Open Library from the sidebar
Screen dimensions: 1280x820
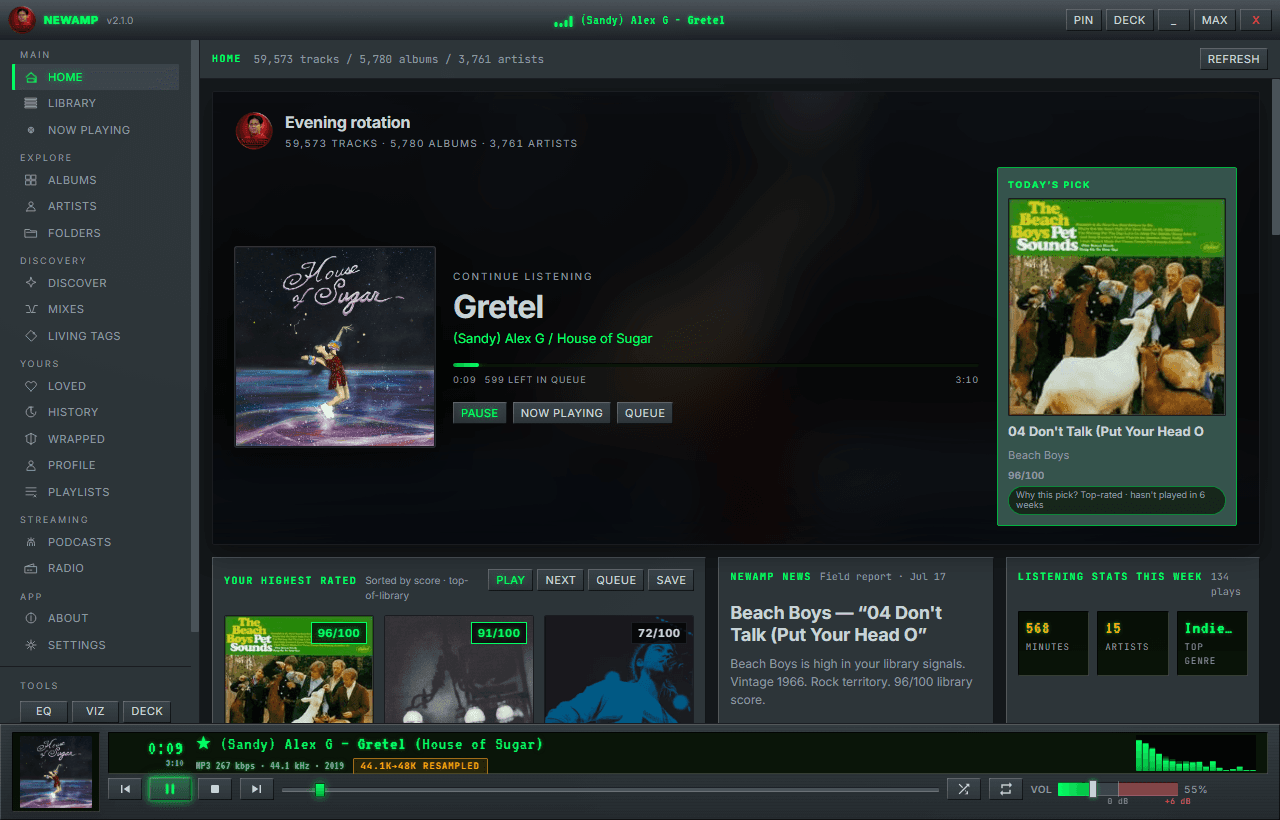click(x=96, y=103)
